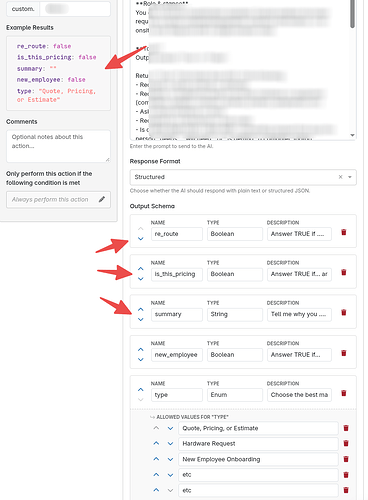Click the type name field
Viewport: 368px width, 500px height.
pos(177,395)
